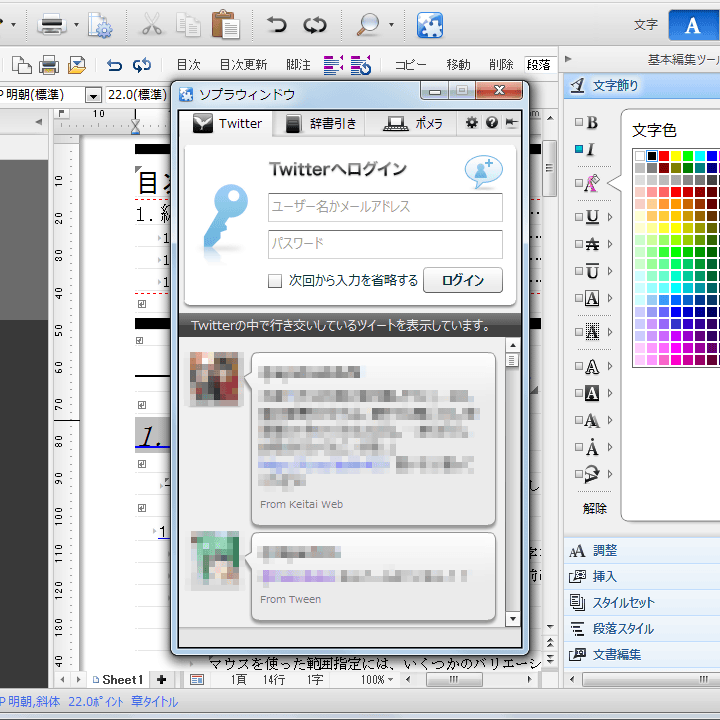
Task: Collapse the 基本編集ツール palette arrow
Action: pos(568,59)
